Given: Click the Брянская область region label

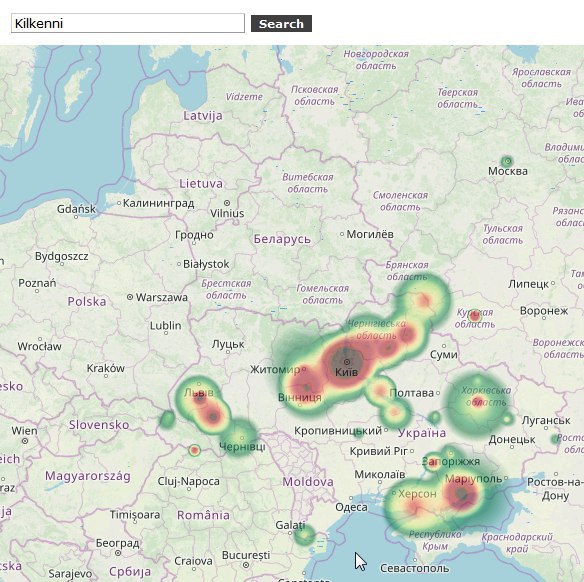Looking at the screenshot, I should 407,271.
